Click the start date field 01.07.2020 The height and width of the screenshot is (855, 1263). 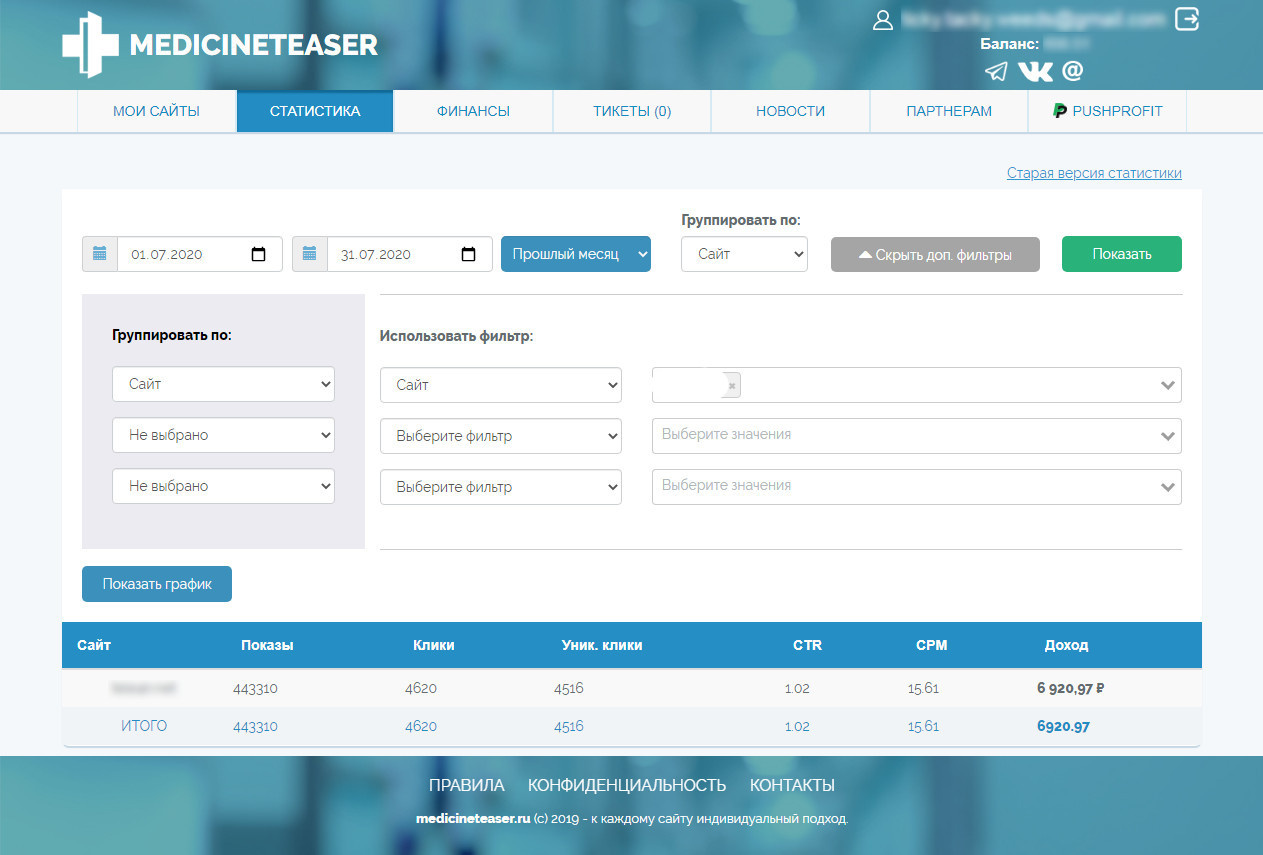click(x=200, y=254)
